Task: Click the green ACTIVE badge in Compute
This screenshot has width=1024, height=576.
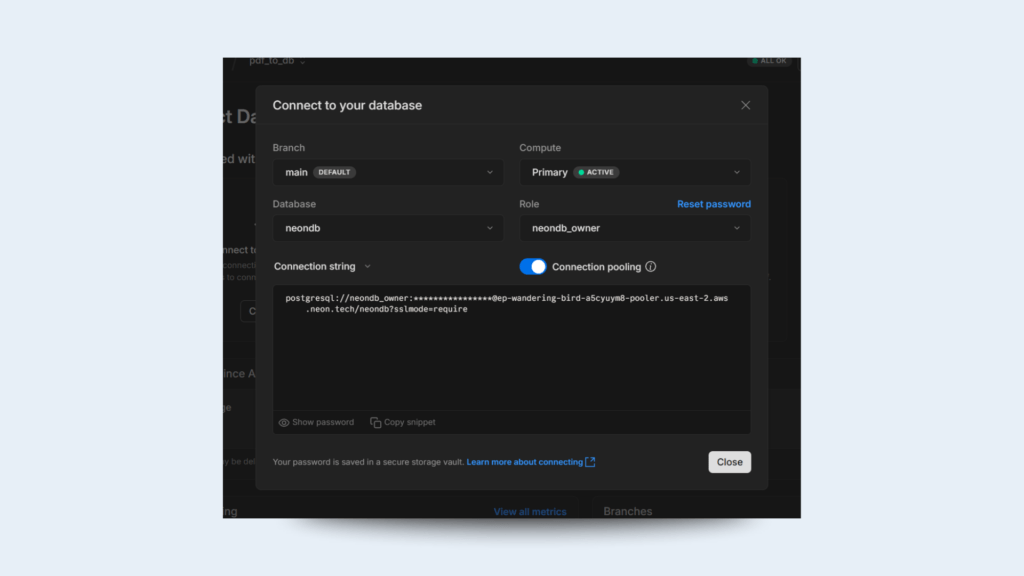Action: click(596, 172)
